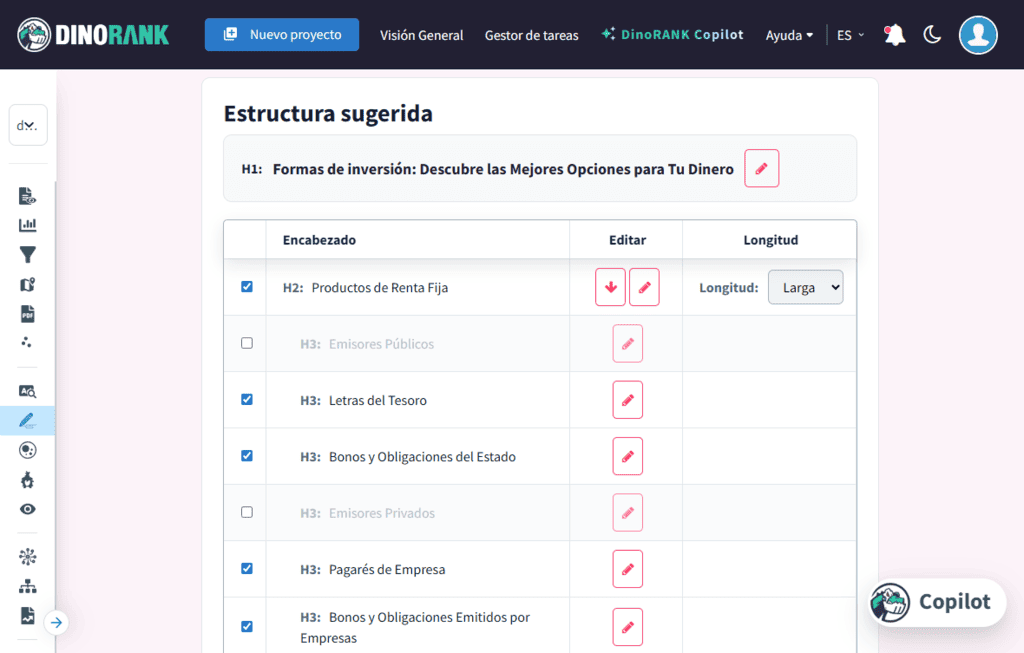Select the keyword filter funnel tool
This screenshot has width=1024, height=653.
(x=27, y=254)
